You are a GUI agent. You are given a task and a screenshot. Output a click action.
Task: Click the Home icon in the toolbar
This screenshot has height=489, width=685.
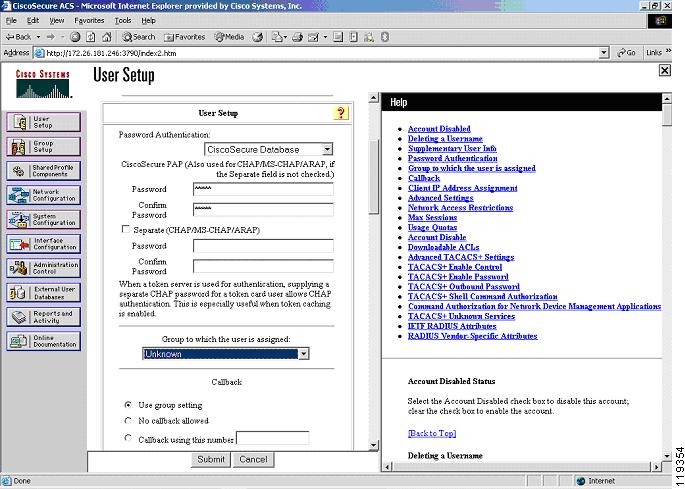point(107,37)
